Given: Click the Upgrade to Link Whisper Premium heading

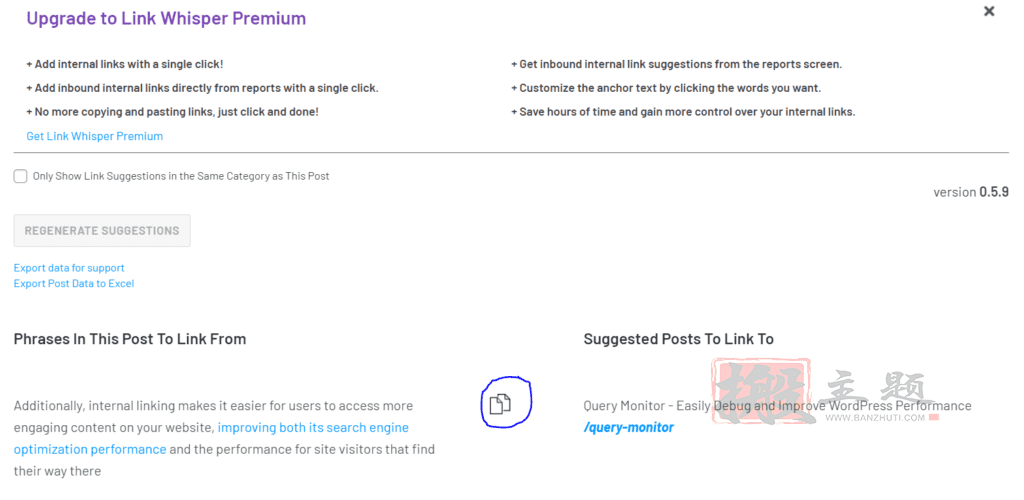Looking at the screenshot, I should (x=167, y=18).
